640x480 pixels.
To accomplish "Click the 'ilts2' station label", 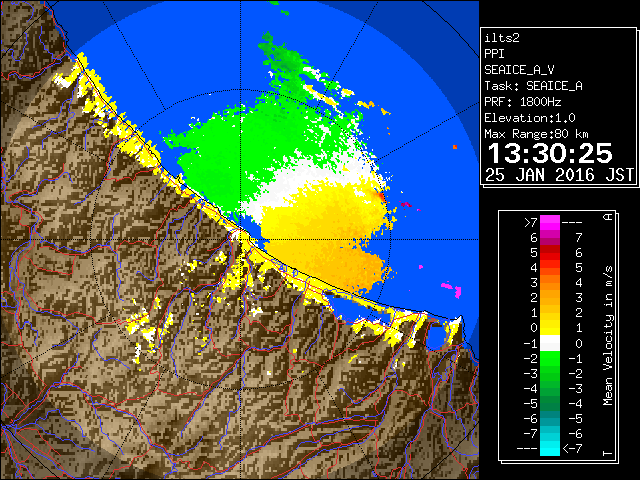I will click(x=502, y=38).
